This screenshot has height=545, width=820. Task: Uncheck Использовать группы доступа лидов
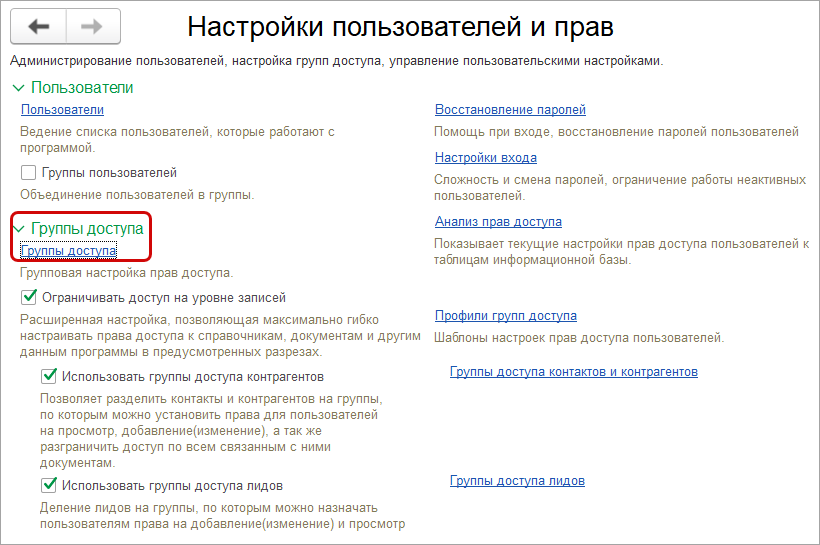click(x=49, y=485)
